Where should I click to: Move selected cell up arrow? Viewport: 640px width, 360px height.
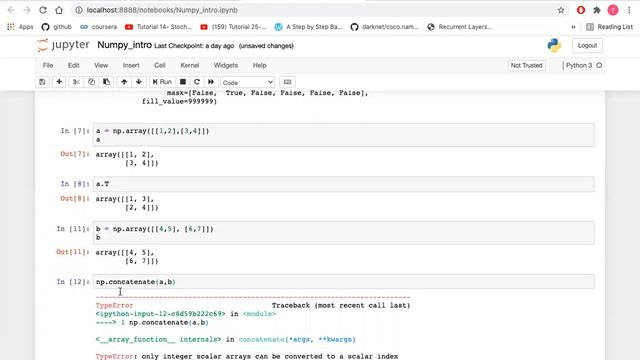coord(124,82)
